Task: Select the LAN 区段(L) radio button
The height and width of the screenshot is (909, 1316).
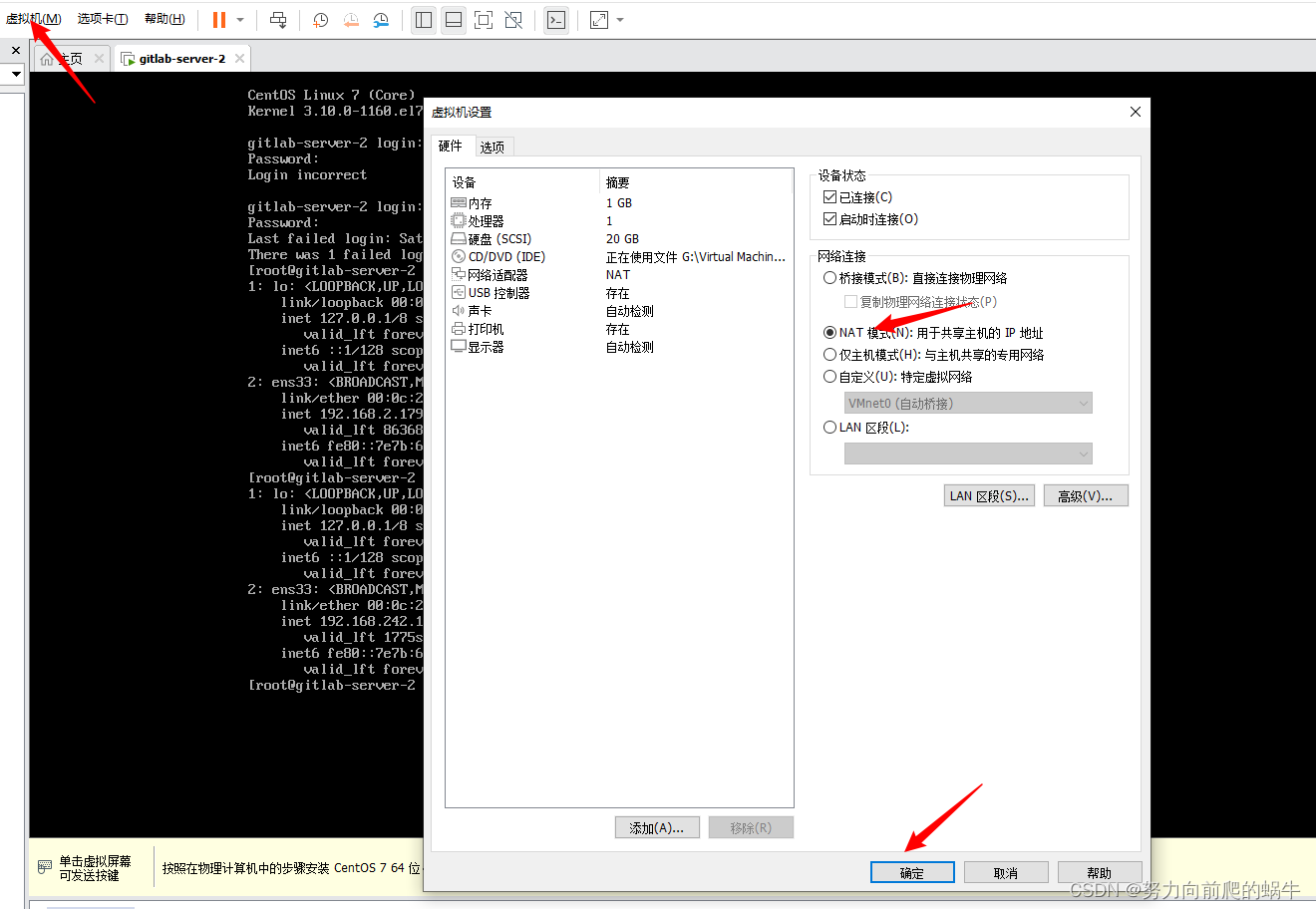Action: 829,428
